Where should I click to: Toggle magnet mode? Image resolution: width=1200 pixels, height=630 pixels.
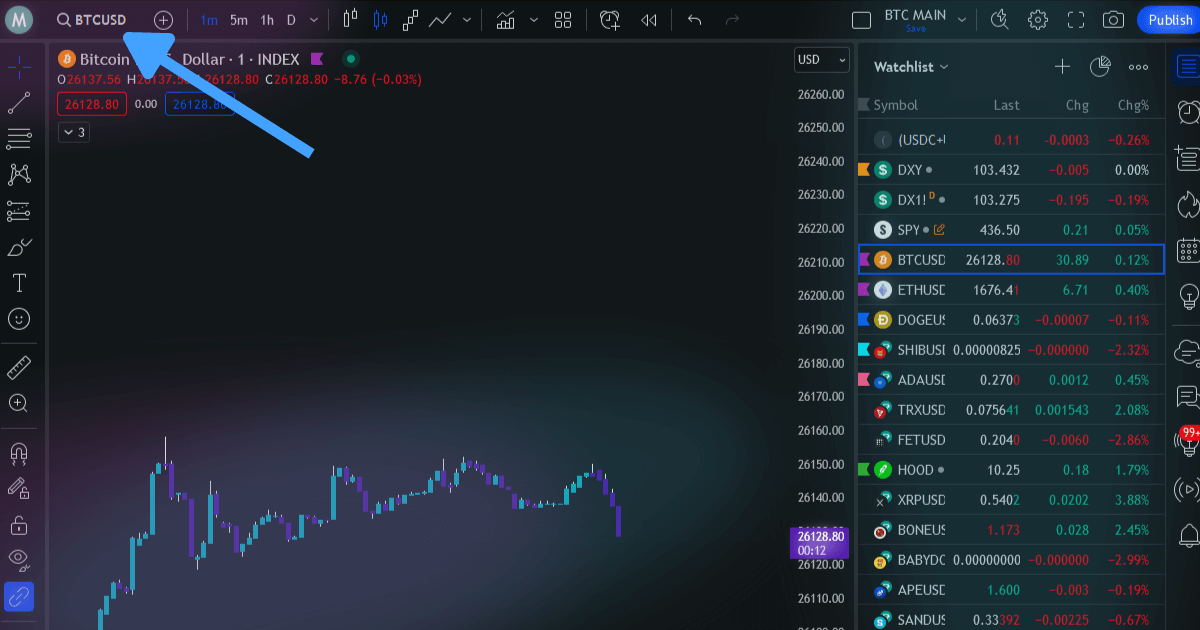[19, 453]
